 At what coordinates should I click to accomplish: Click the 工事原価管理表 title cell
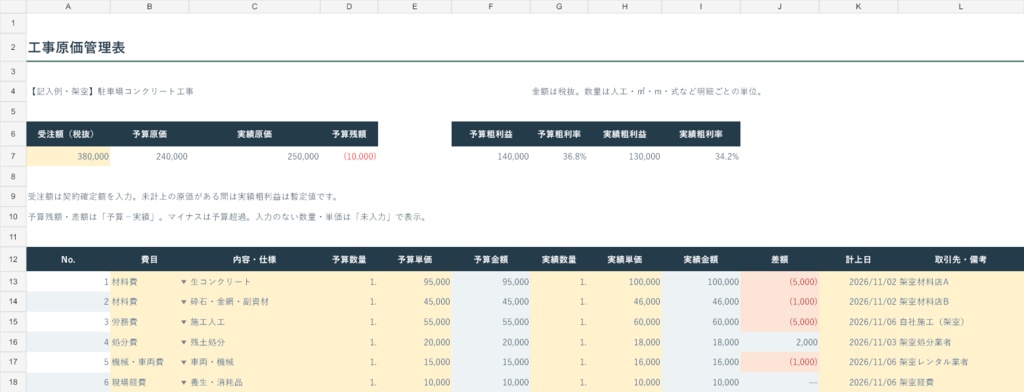77,48
